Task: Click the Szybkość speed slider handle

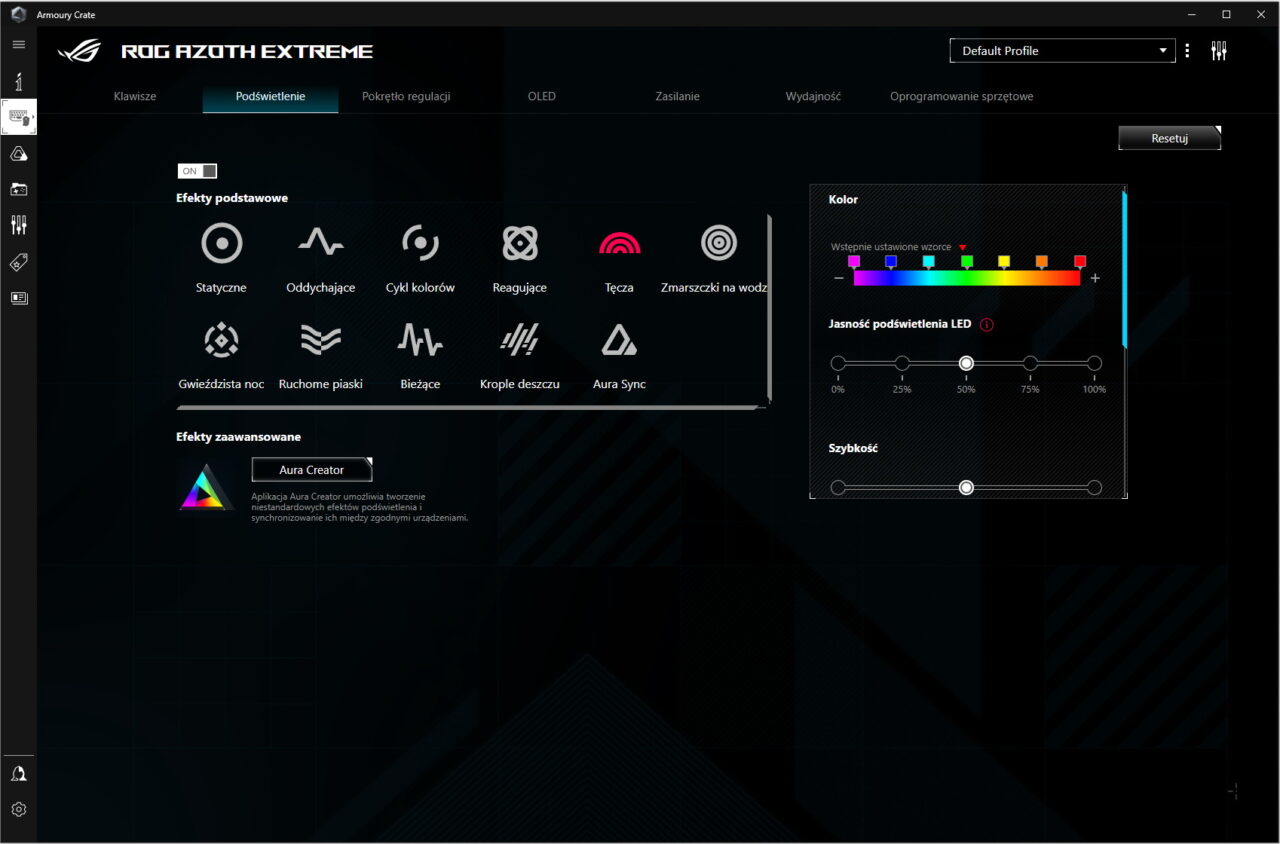Action: point(966,487)
